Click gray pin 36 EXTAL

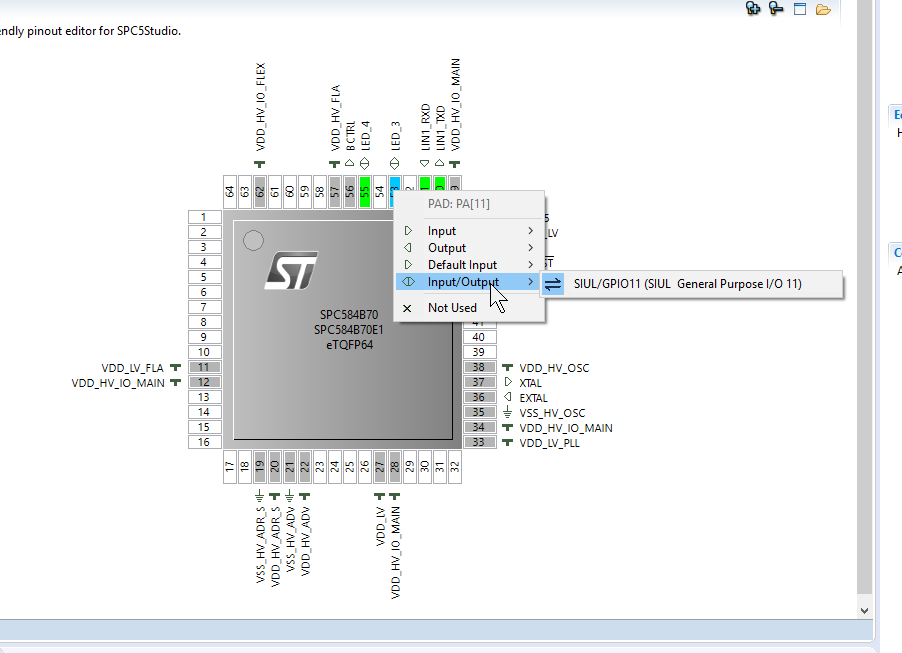480,397
